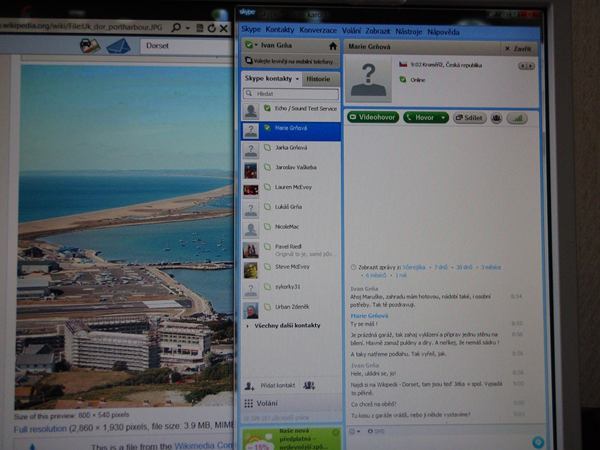Image resolution: width=600 pixels, height=450 pixels.
Task: Show messages from 6 měsíců
Action: click(376, 275)
